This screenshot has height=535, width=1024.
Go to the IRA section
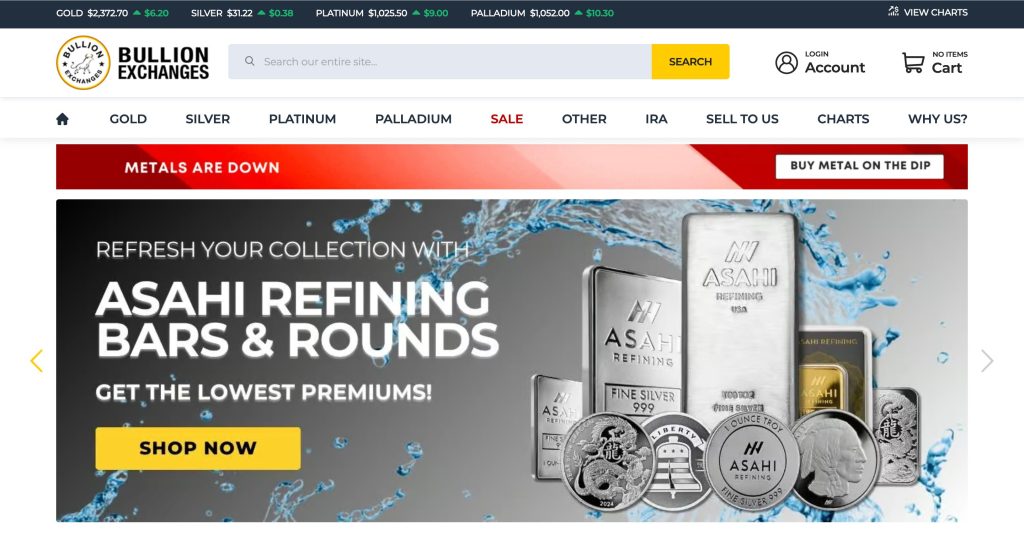[656, 119]
